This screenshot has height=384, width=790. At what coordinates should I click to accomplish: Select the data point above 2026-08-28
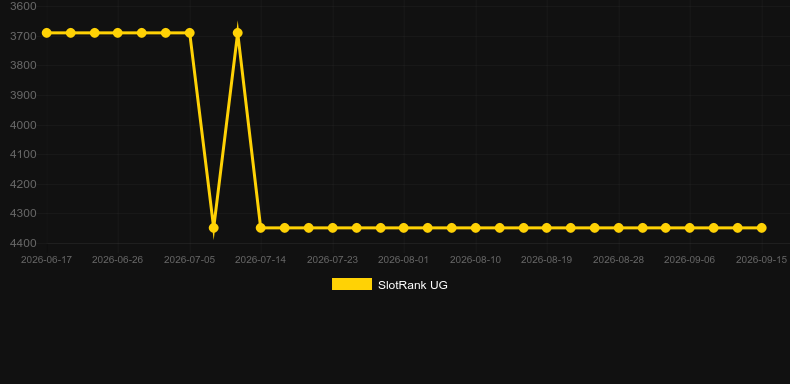click(x=618, y=228)
